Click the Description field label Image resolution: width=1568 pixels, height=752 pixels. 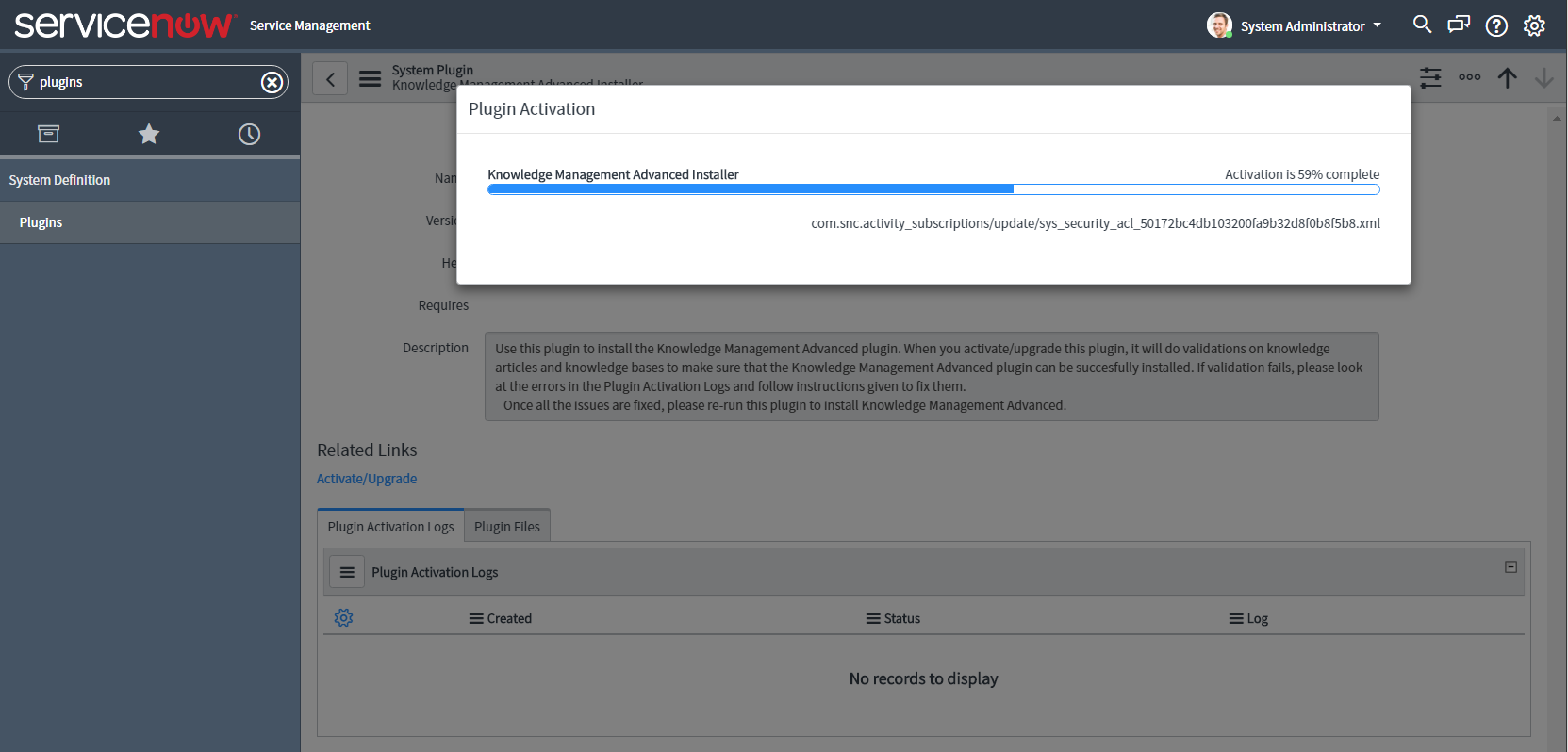tap(436, 348)
